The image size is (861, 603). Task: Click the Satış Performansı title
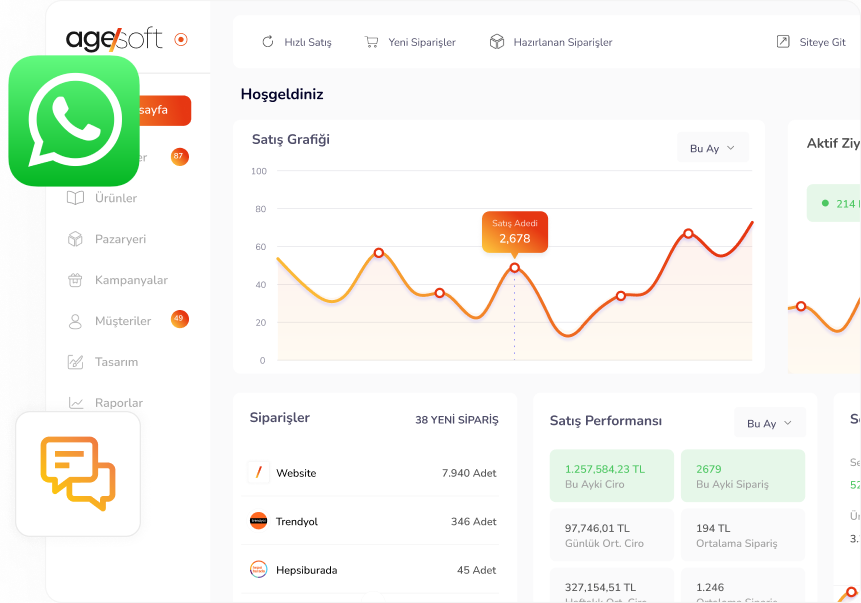(606, 421)
